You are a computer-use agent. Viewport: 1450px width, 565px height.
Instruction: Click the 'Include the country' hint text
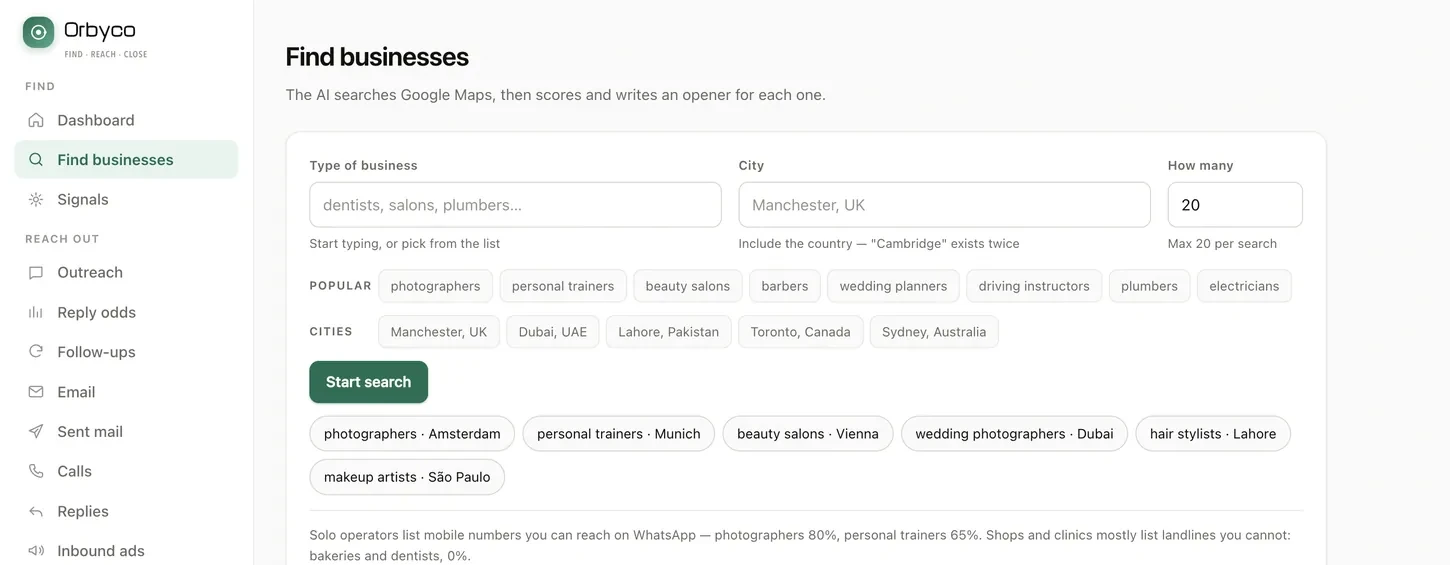coord(879,244)
